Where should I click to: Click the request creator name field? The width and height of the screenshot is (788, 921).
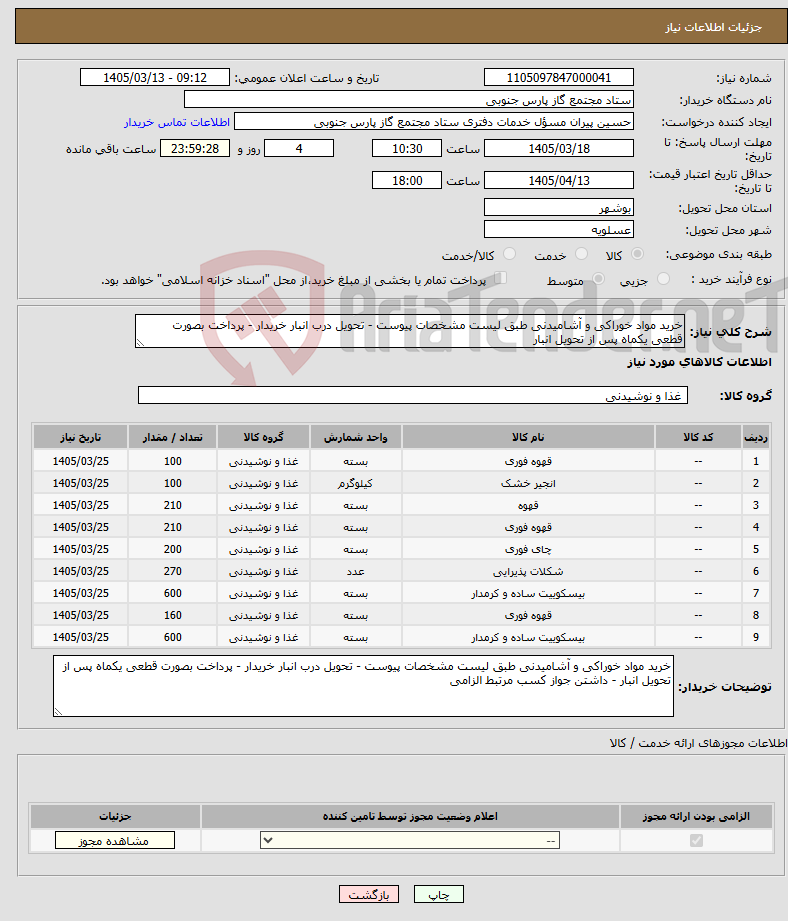point(434,122)
